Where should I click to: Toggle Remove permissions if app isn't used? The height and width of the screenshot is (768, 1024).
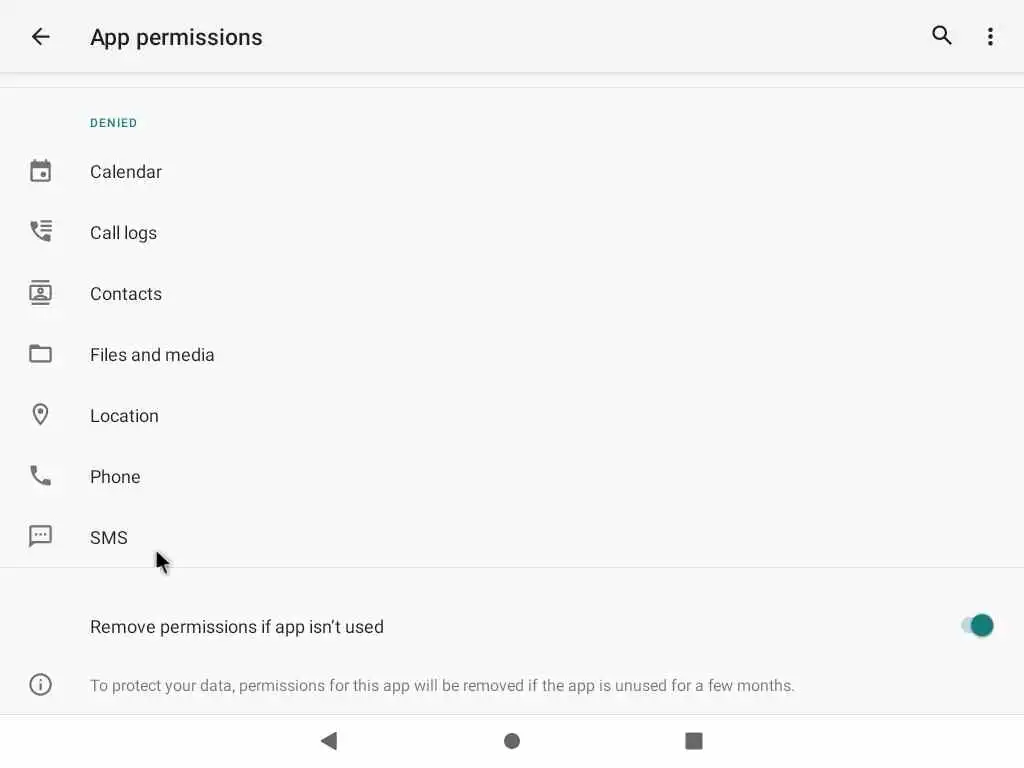977,626
